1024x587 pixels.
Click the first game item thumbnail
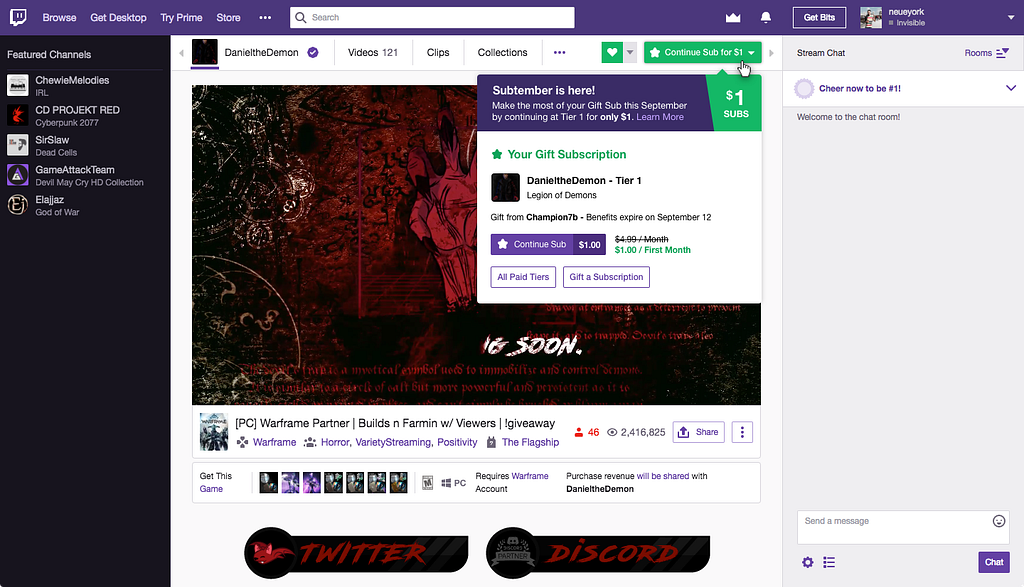click(x=268, y=483)
